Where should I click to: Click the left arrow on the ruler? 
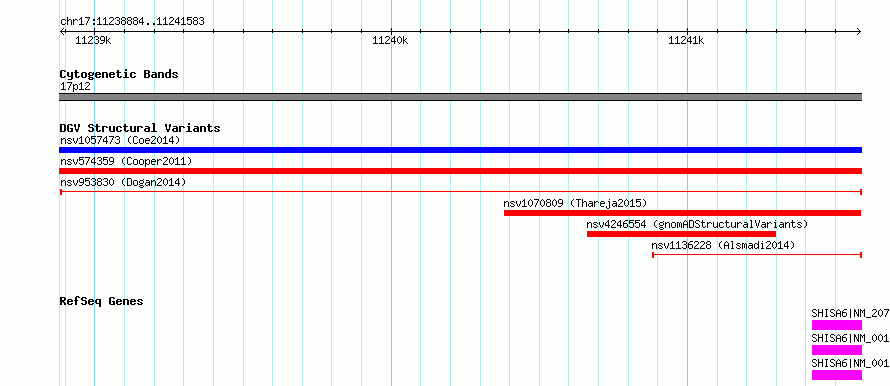pos(62,31)
